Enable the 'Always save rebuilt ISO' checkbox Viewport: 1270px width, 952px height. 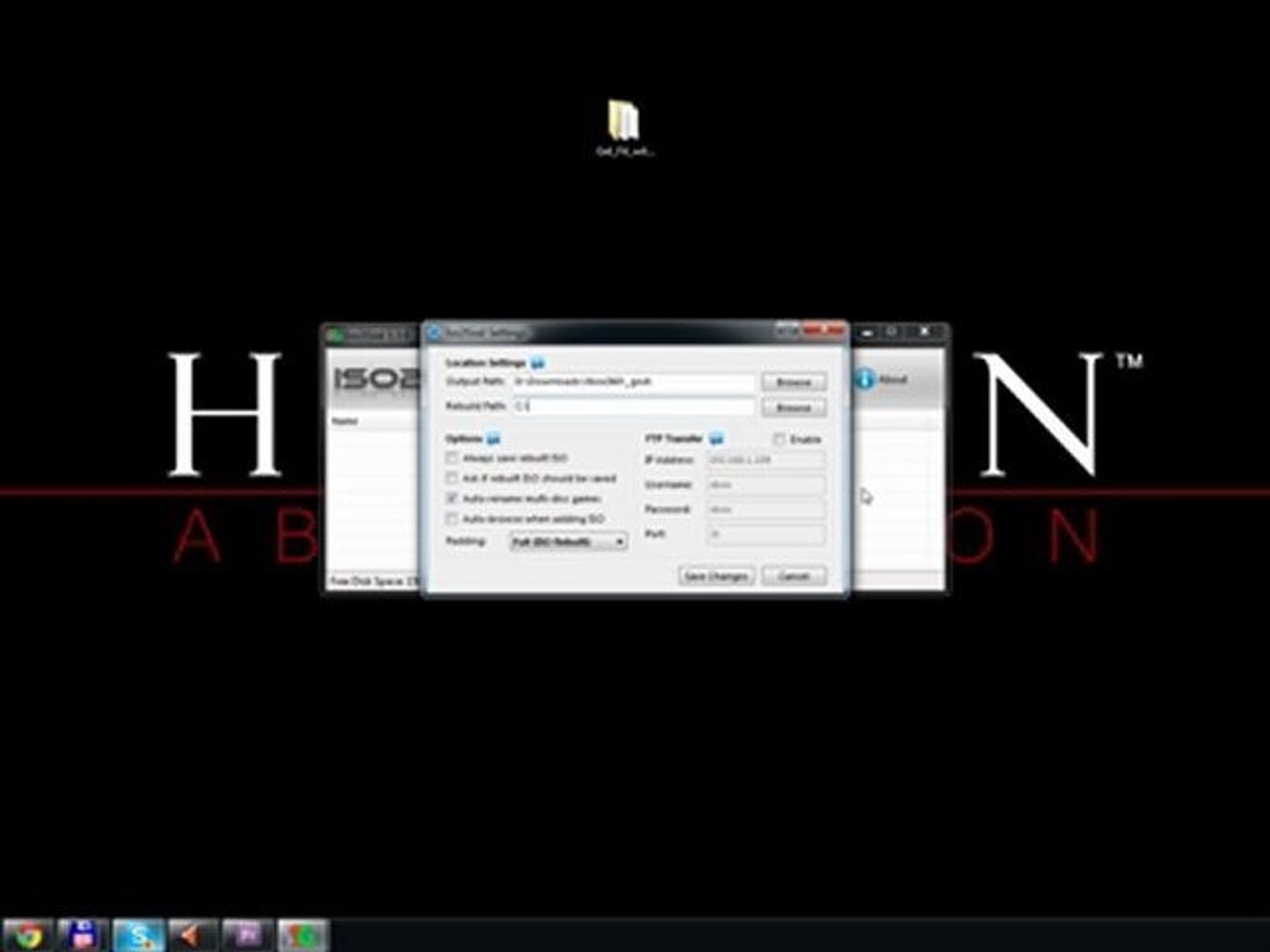click(x=452, y=458)
